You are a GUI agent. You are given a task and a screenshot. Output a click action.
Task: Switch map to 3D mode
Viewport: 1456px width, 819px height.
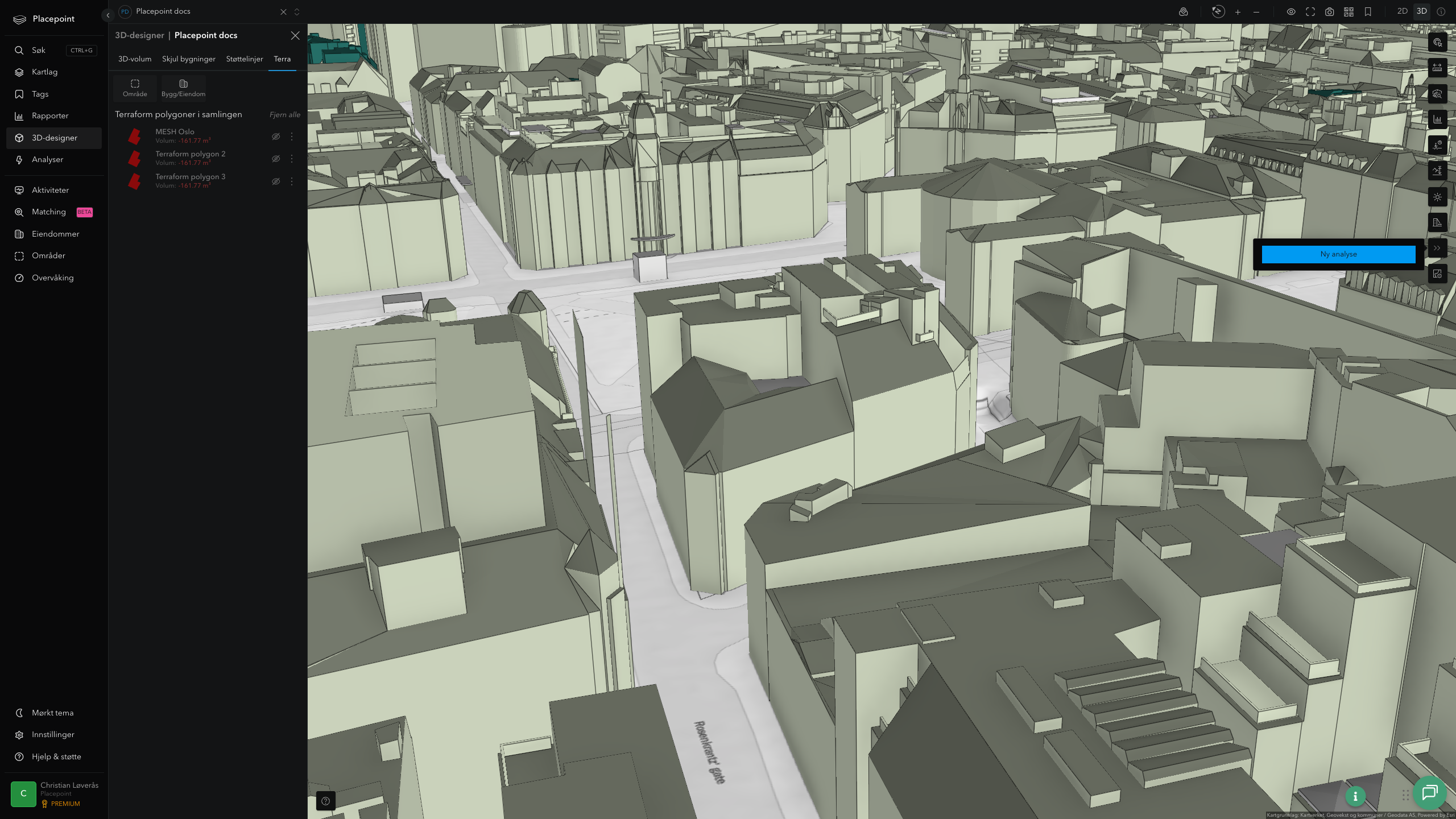(x=1422, y=11)
